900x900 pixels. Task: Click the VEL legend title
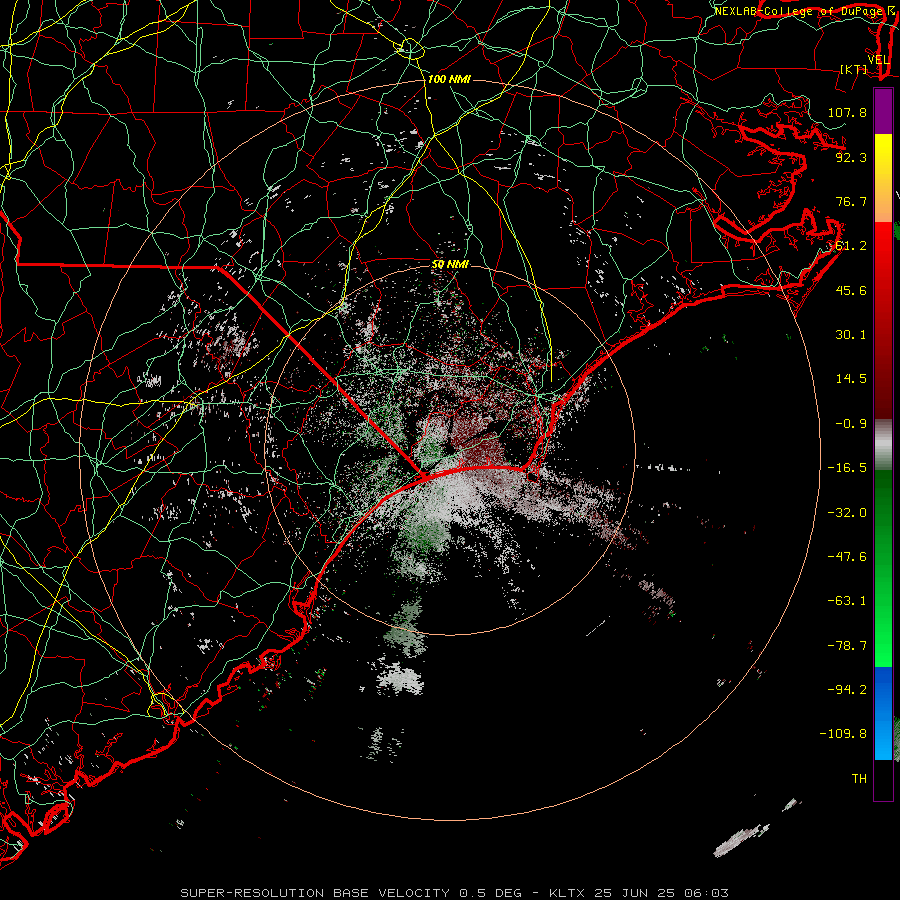point(878,60)
